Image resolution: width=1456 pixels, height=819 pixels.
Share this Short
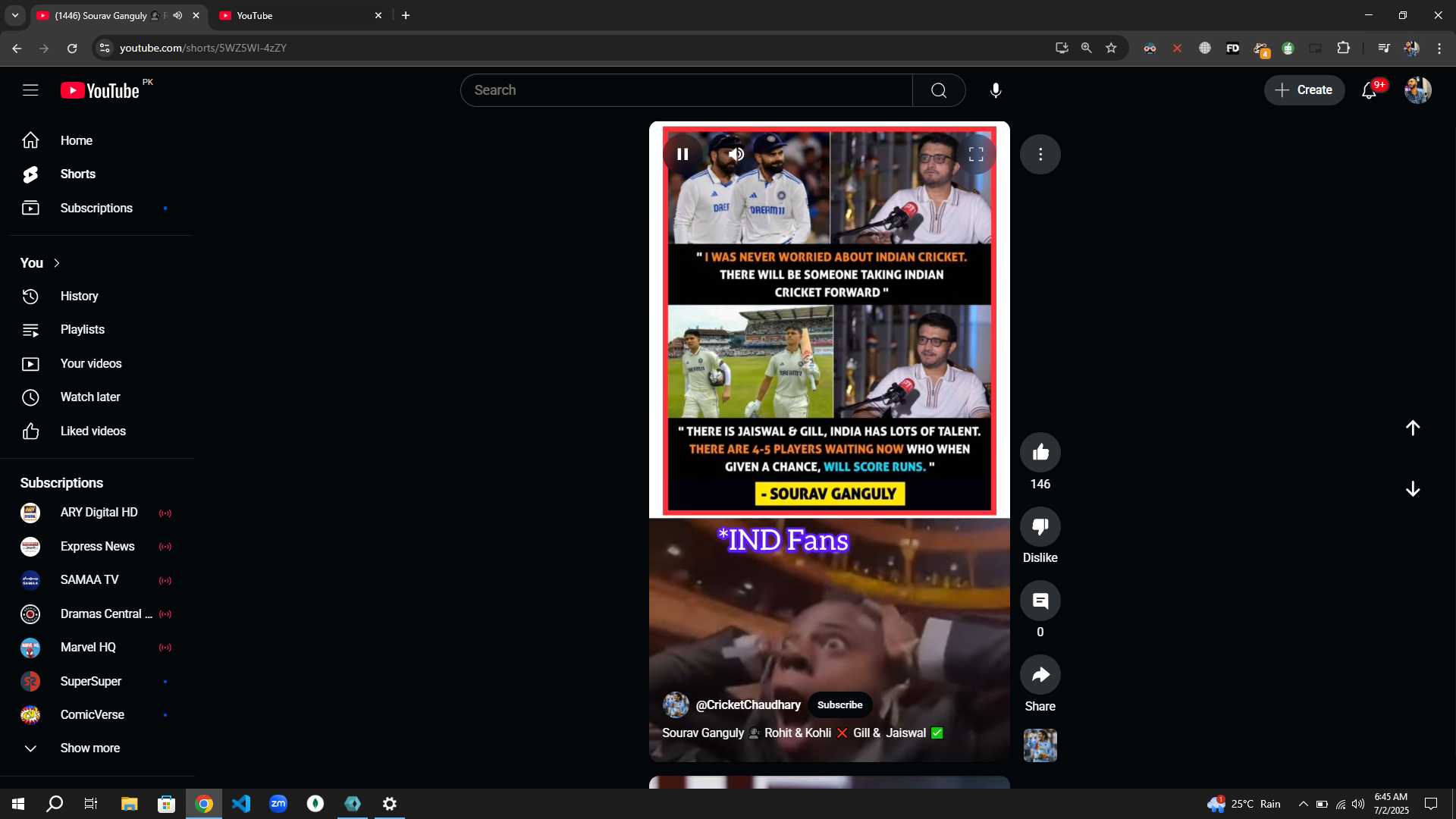(1040, 675)
